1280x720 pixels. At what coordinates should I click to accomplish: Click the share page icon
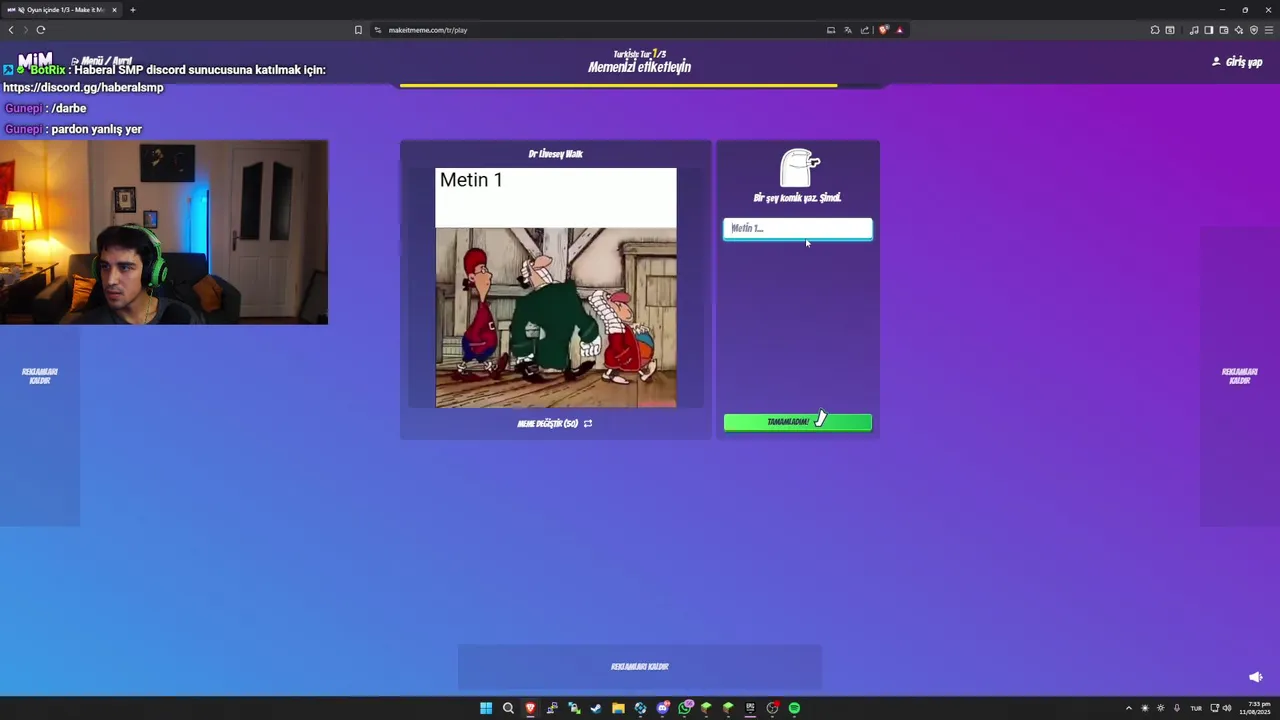[x=865, y=30]
